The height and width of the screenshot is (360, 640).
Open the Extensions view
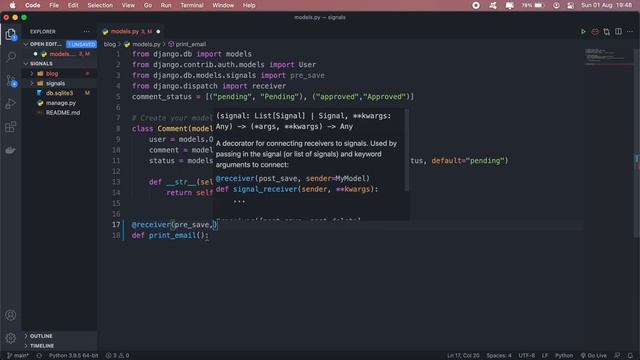click(x=11, y=127)
